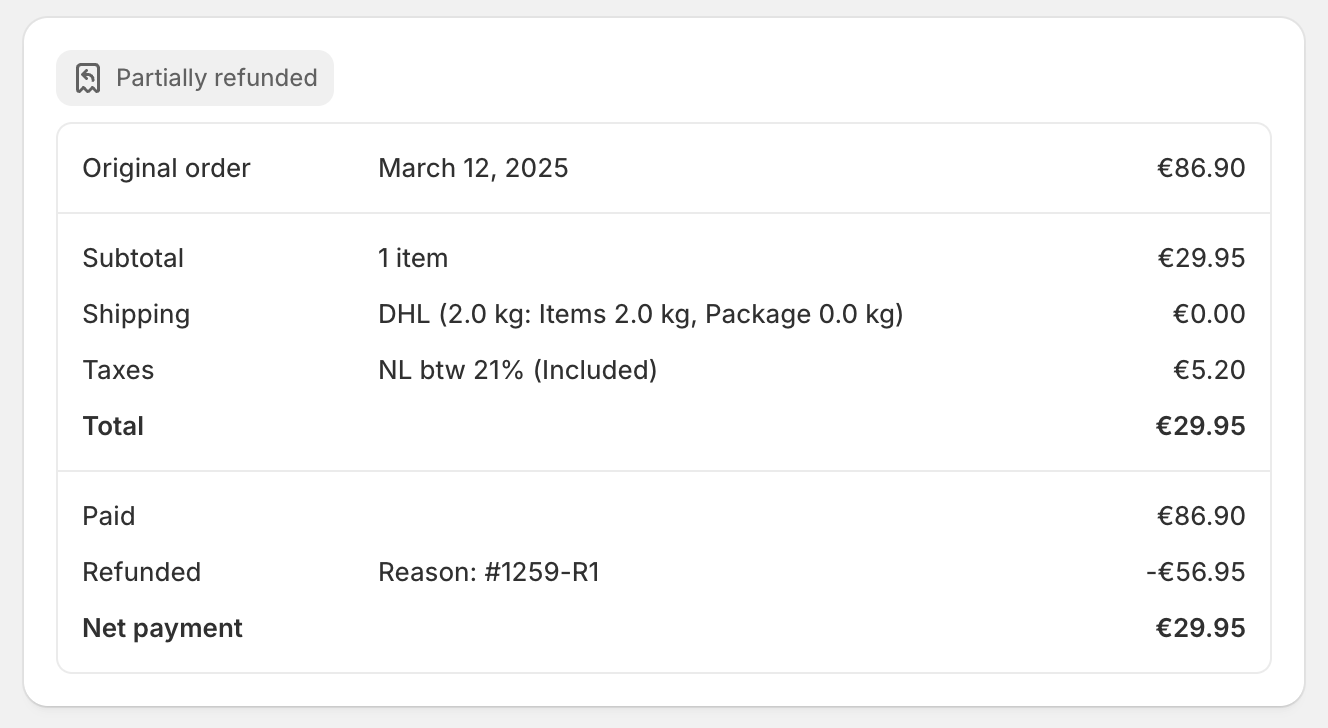Click the March 12, 2025 order date
Viewport: 1328px width, 728px height.
point(473,168)
